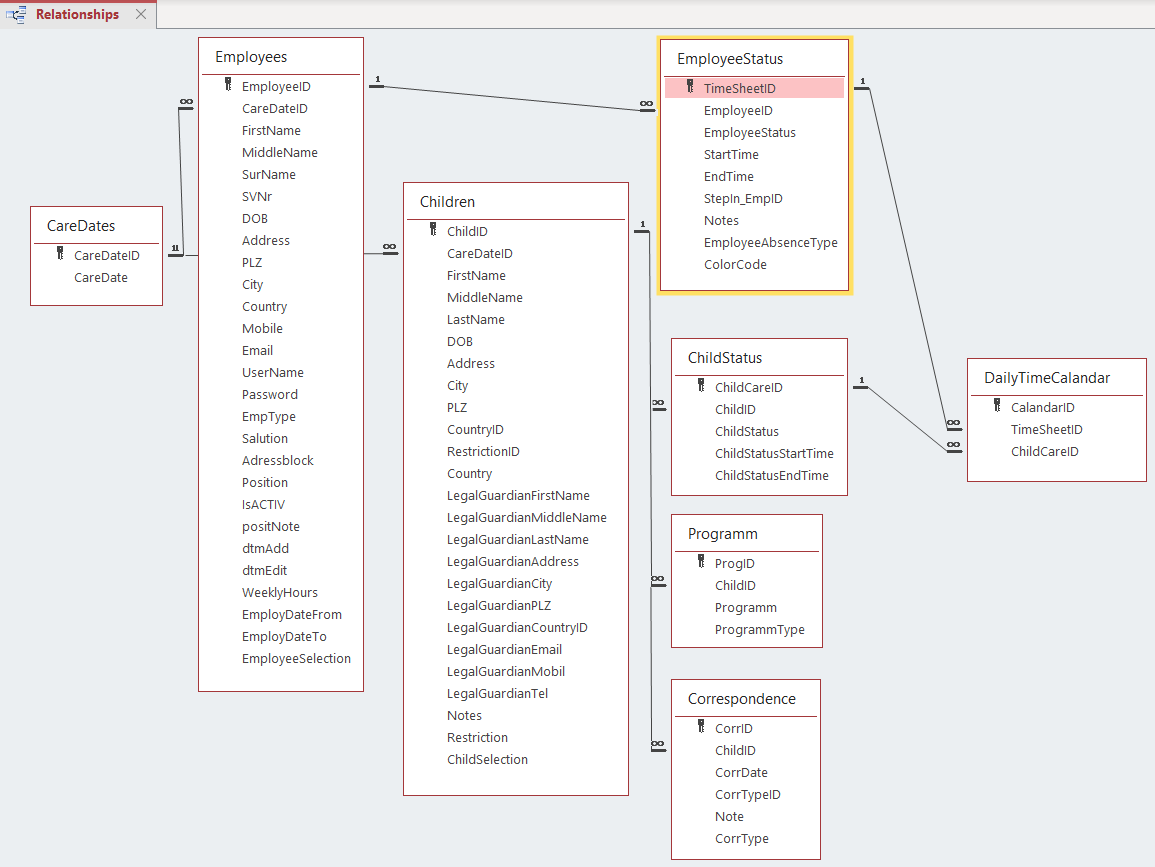Select the Relationships document tab
This screenshot has height=867, width=1155.
(77, 15)
